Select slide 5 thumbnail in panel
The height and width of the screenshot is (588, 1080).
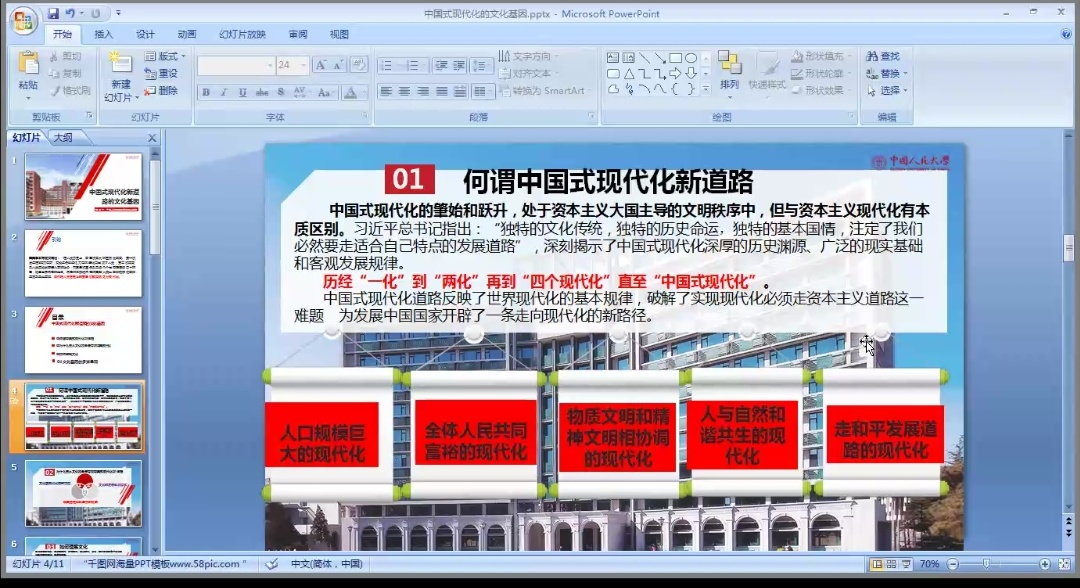[x=83, y=492]
